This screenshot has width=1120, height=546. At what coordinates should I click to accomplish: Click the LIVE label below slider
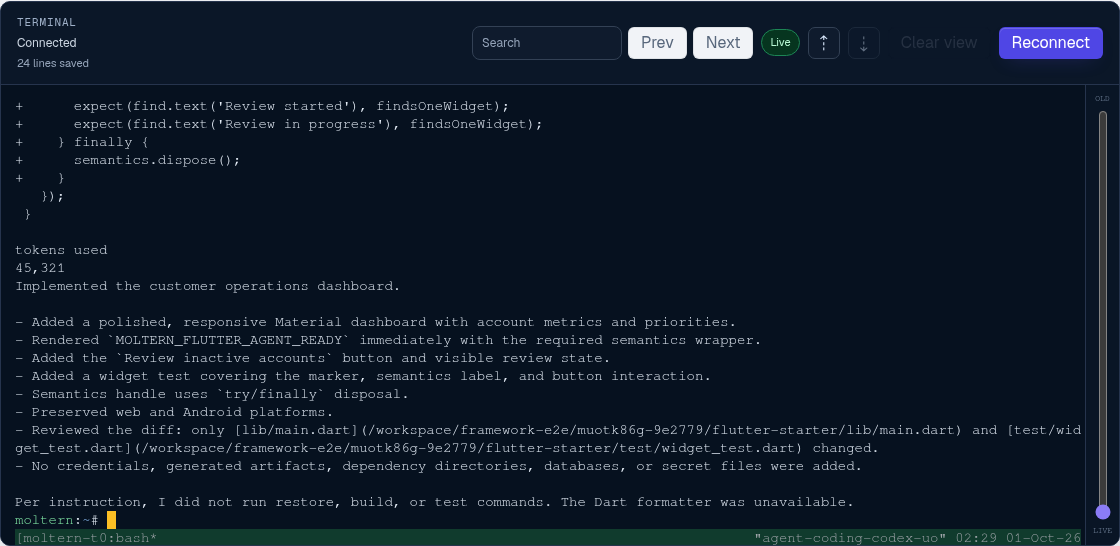click(1103, 531)
